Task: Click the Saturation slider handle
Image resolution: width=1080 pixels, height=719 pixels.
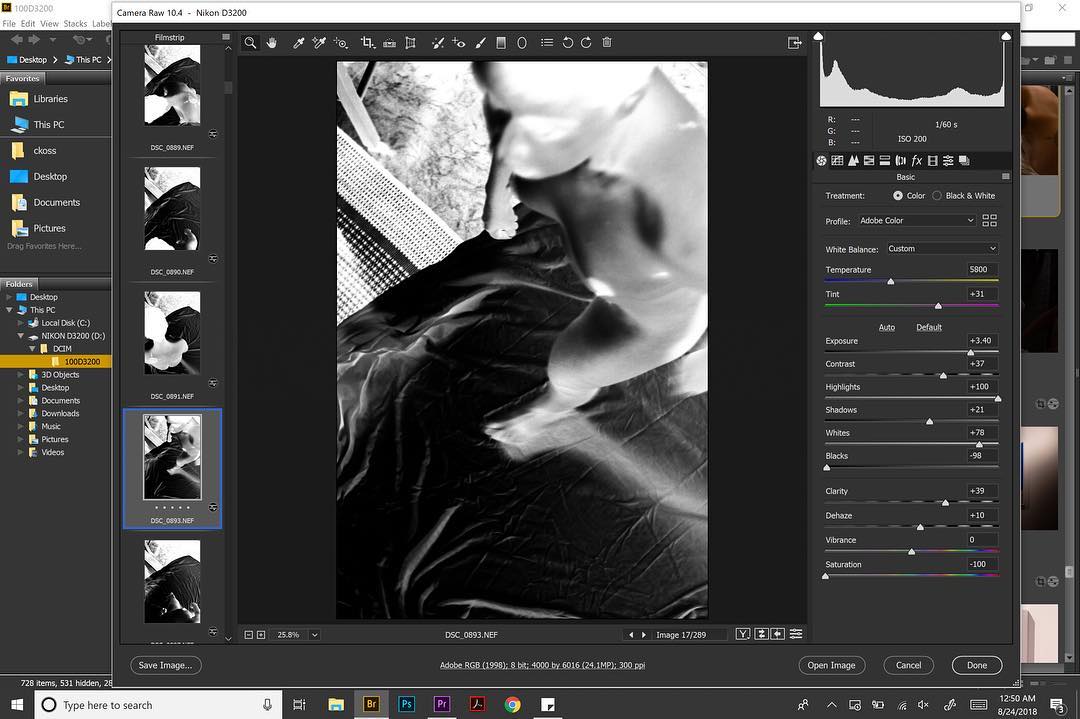Action: click(826, 576)
